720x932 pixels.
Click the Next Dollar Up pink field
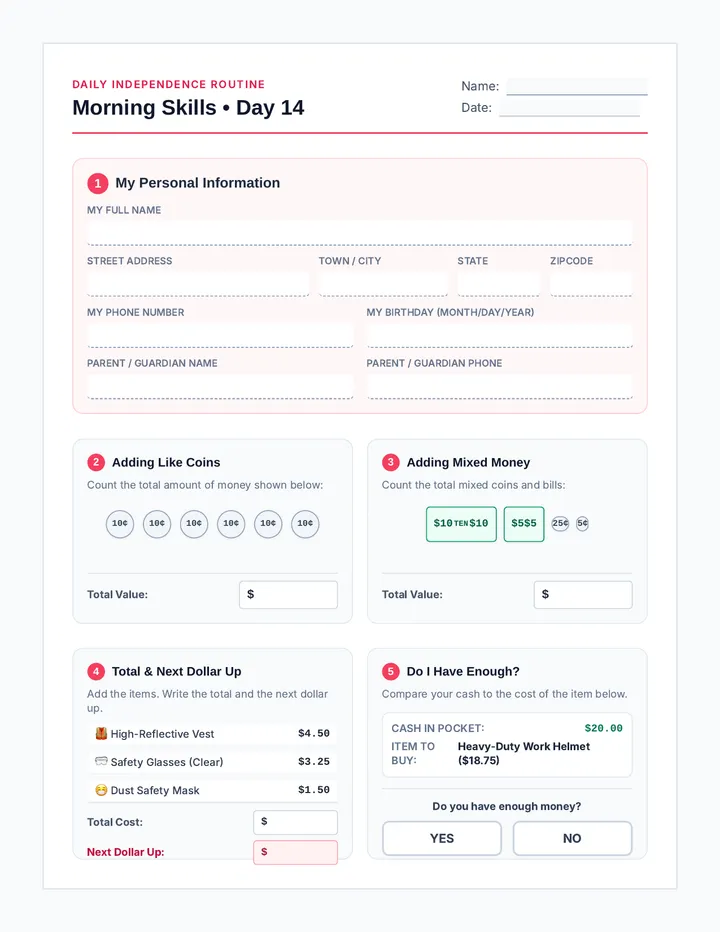click(295, 852)
